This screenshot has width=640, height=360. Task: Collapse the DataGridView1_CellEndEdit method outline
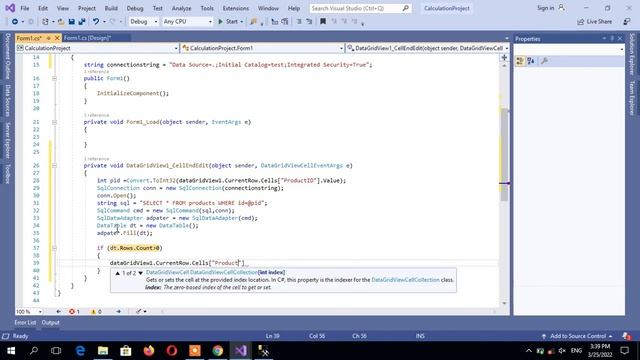[x=54, y=166]
